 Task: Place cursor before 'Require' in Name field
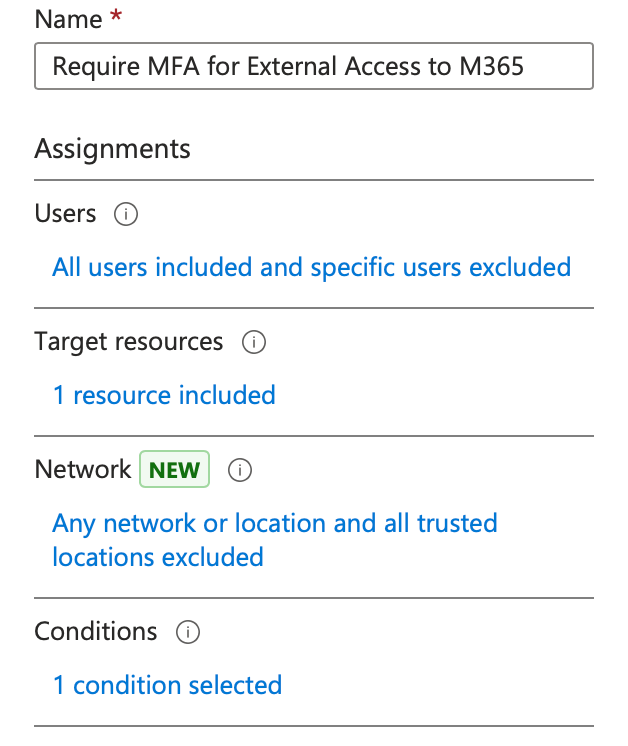[52, 67]
